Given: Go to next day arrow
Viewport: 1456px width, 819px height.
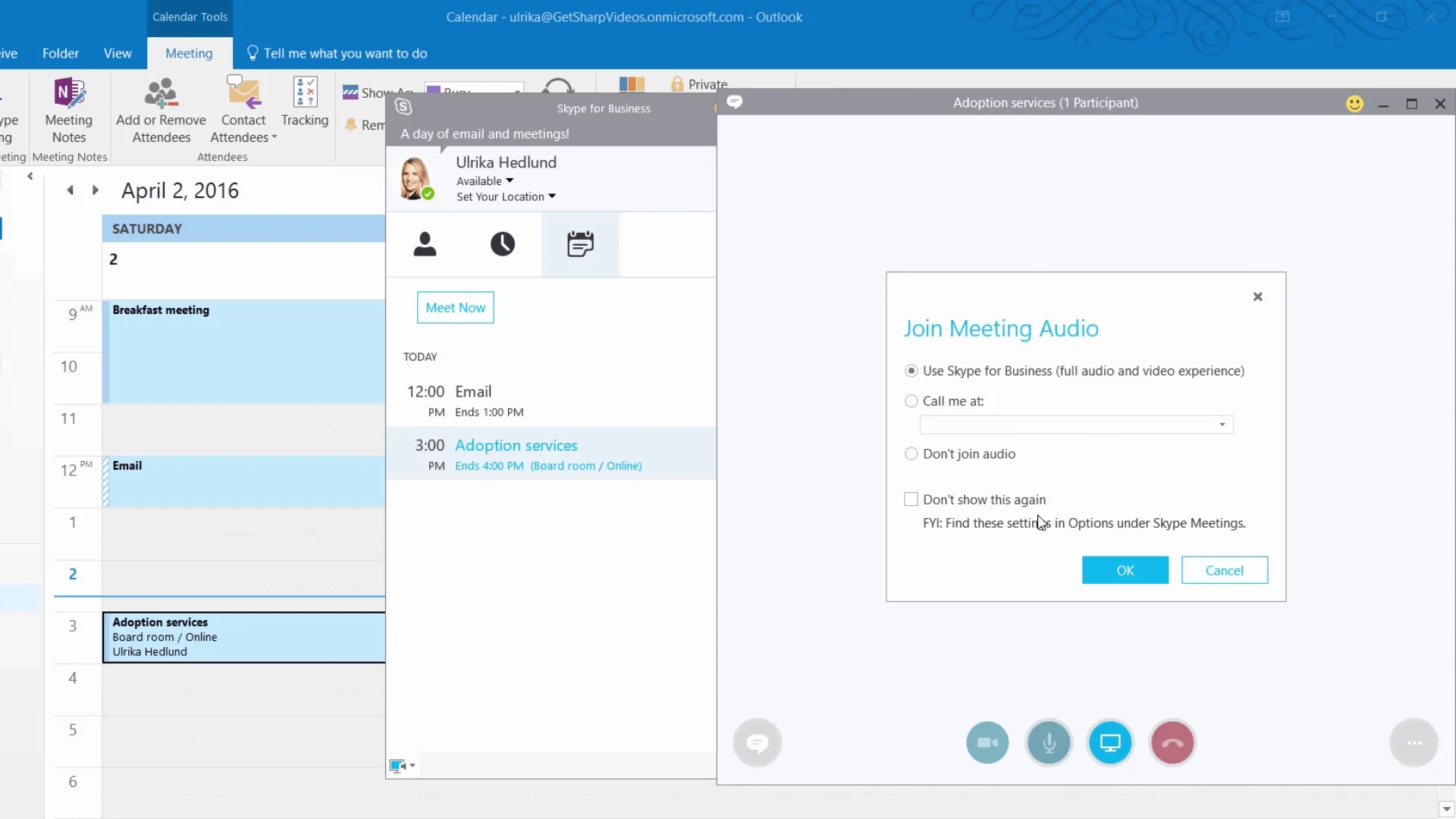Looking at the screenshot, I should click(x=96, y=190).
